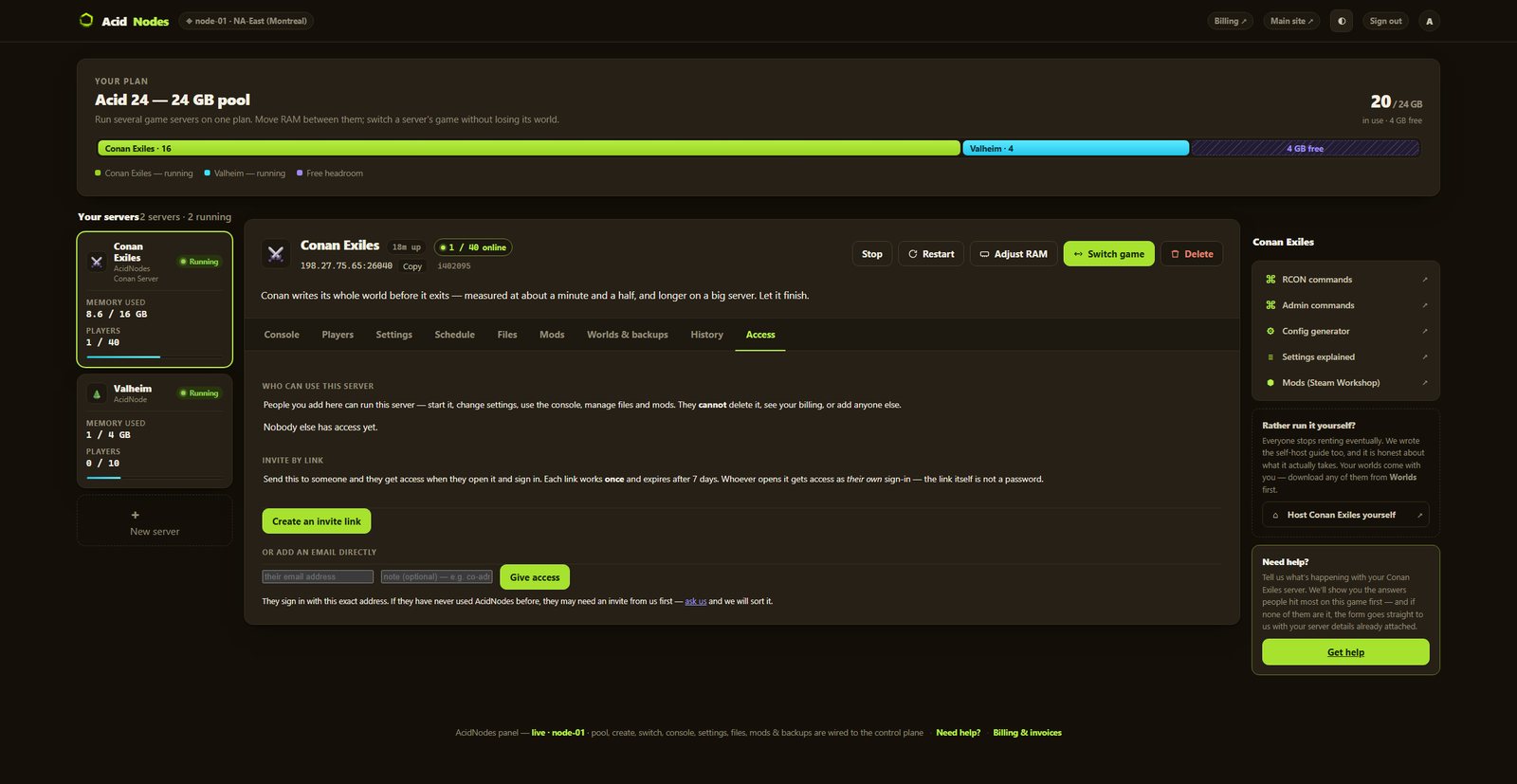Click the Settings explained list icon
The width and height of the screenshot is (1517, 784).
point(1270,357)
